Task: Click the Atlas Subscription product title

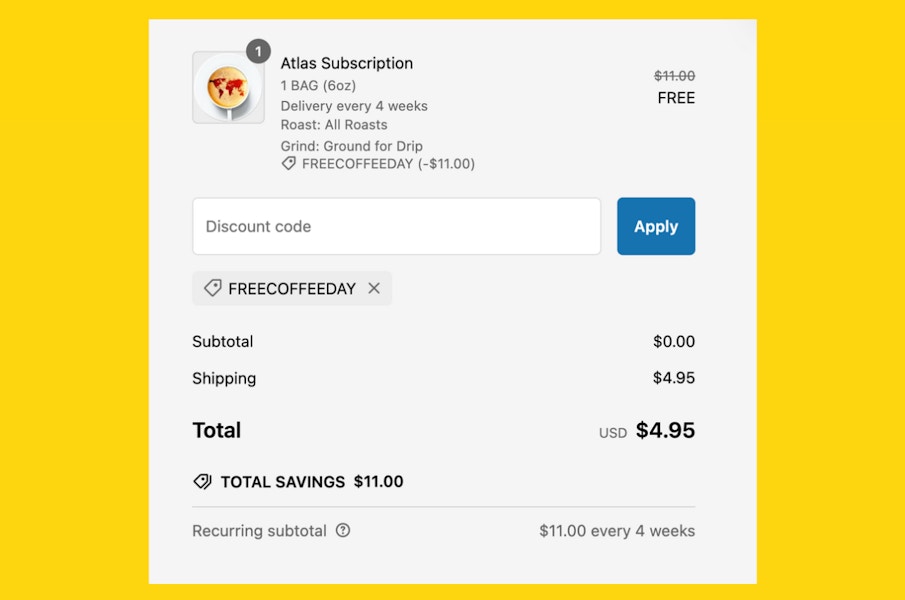Action: coord(346,63)
